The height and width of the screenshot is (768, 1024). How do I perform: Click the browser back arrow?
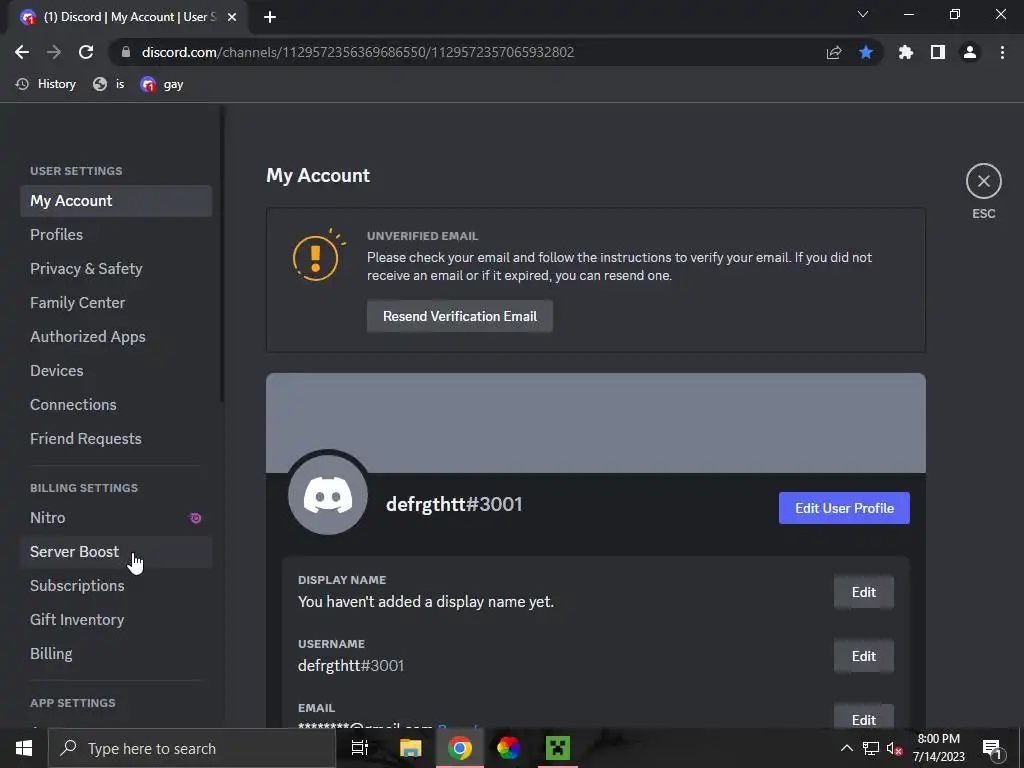click(x=22, y=52)
